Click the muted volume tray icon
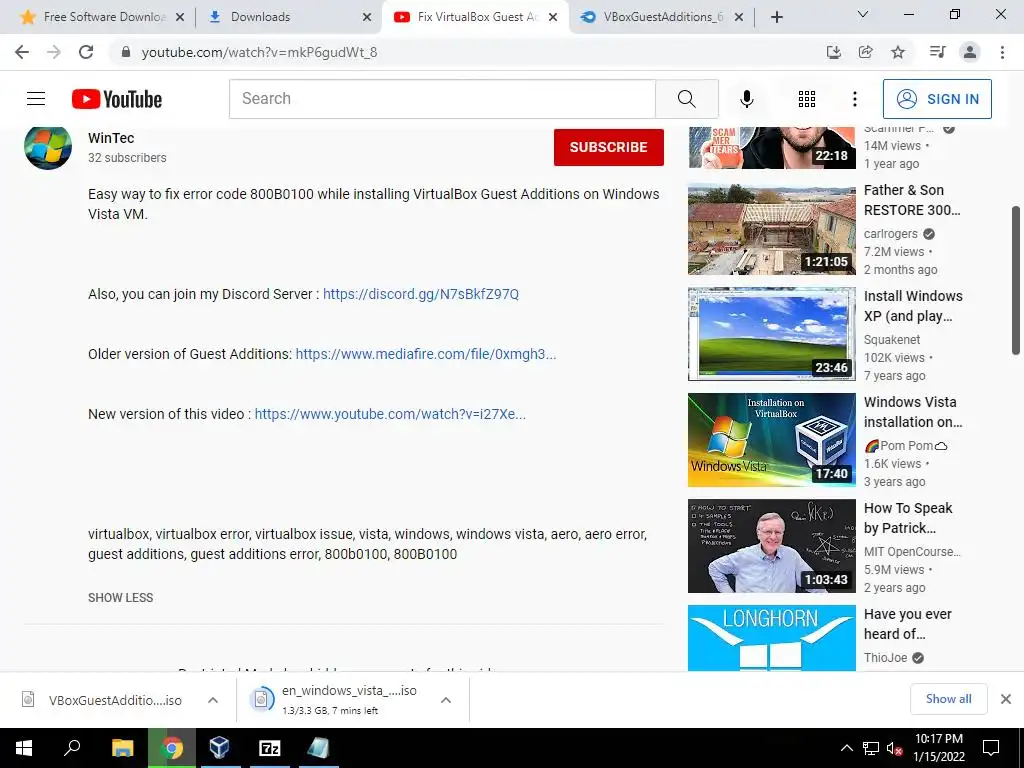 (894, 748)
